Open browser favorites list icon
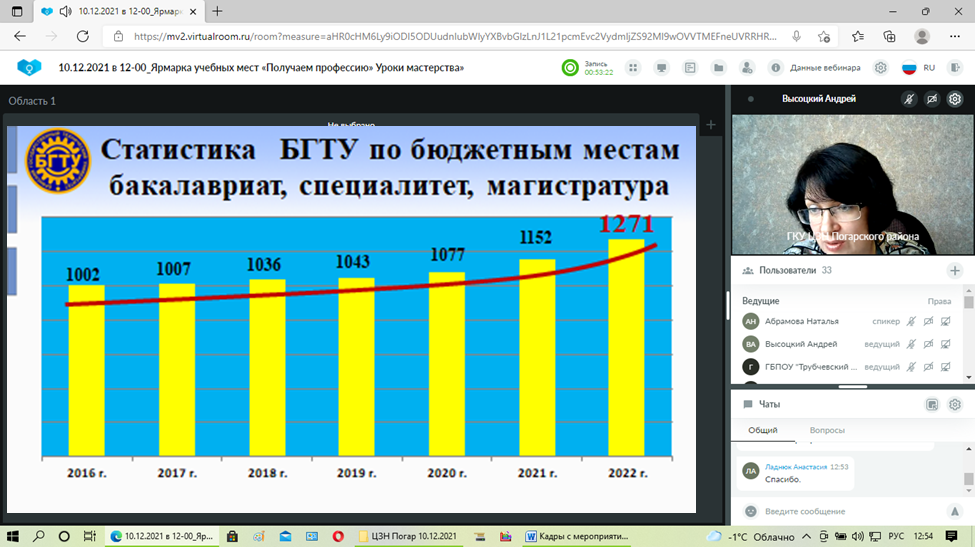Image resolution: width=975 pixels, height=547 pixels. [858, 37]
